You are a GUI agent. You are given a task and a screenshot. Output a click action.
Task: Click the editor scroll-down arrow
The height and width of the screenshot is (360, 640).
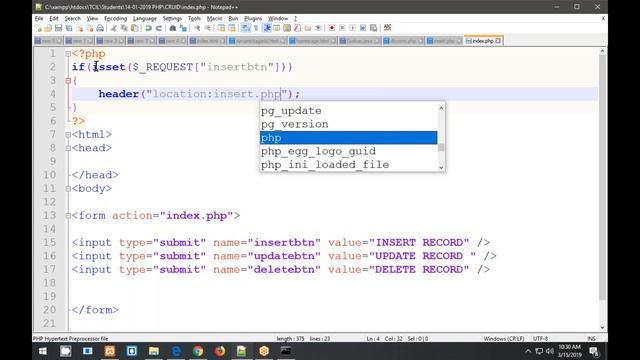tap(602, 327)
